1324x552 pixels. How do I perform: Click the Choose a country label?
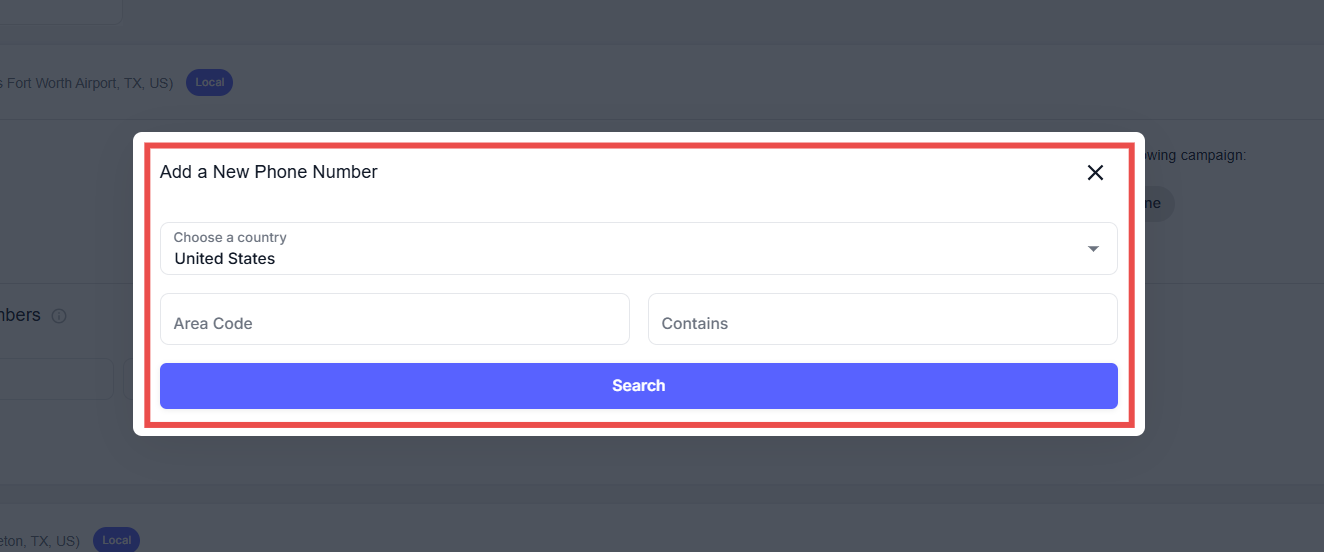[230, 237]
